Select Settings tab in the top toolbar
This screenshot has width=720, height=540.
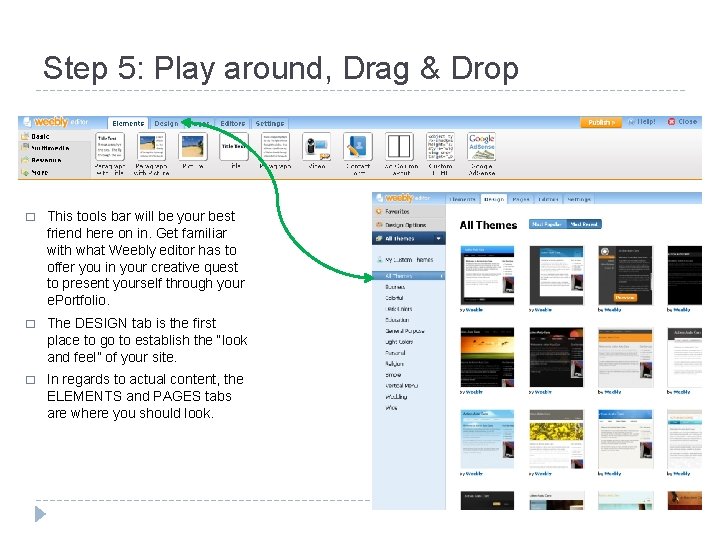pos(270,123)
